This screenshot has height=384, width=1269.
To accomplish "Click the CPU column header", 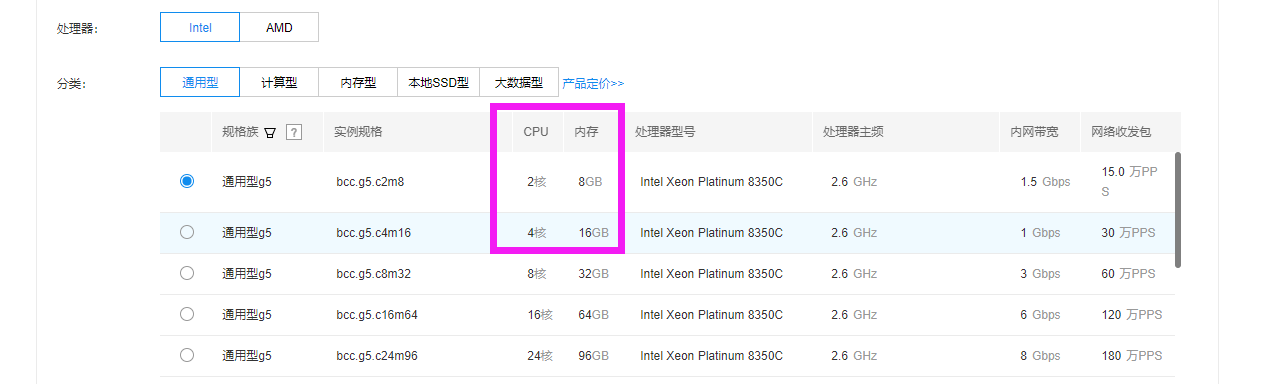I will pyautogui.click(x=536, y=132).
